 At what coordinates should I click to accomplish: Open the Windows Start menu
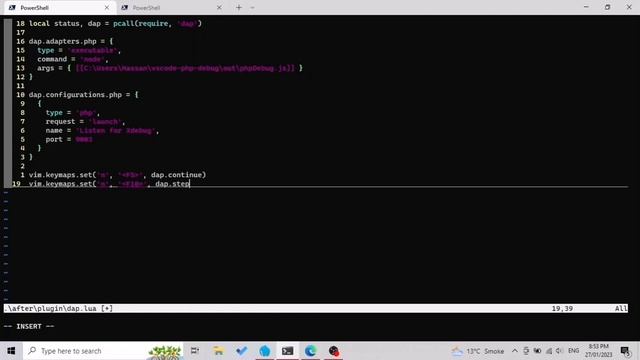click(11, 351)
